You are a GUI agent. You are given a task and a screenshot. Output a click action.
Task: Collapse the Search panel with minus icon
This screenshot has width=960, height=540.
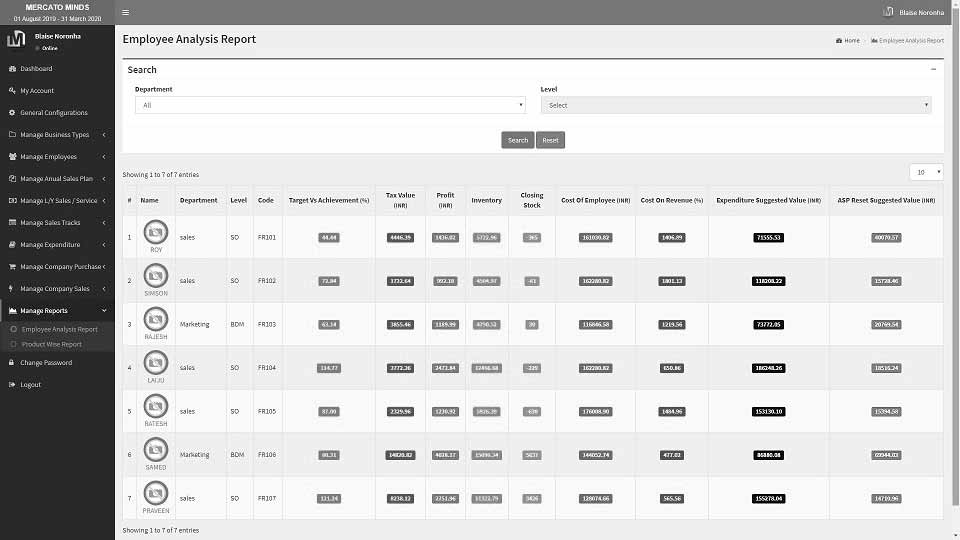click(933, 69)
